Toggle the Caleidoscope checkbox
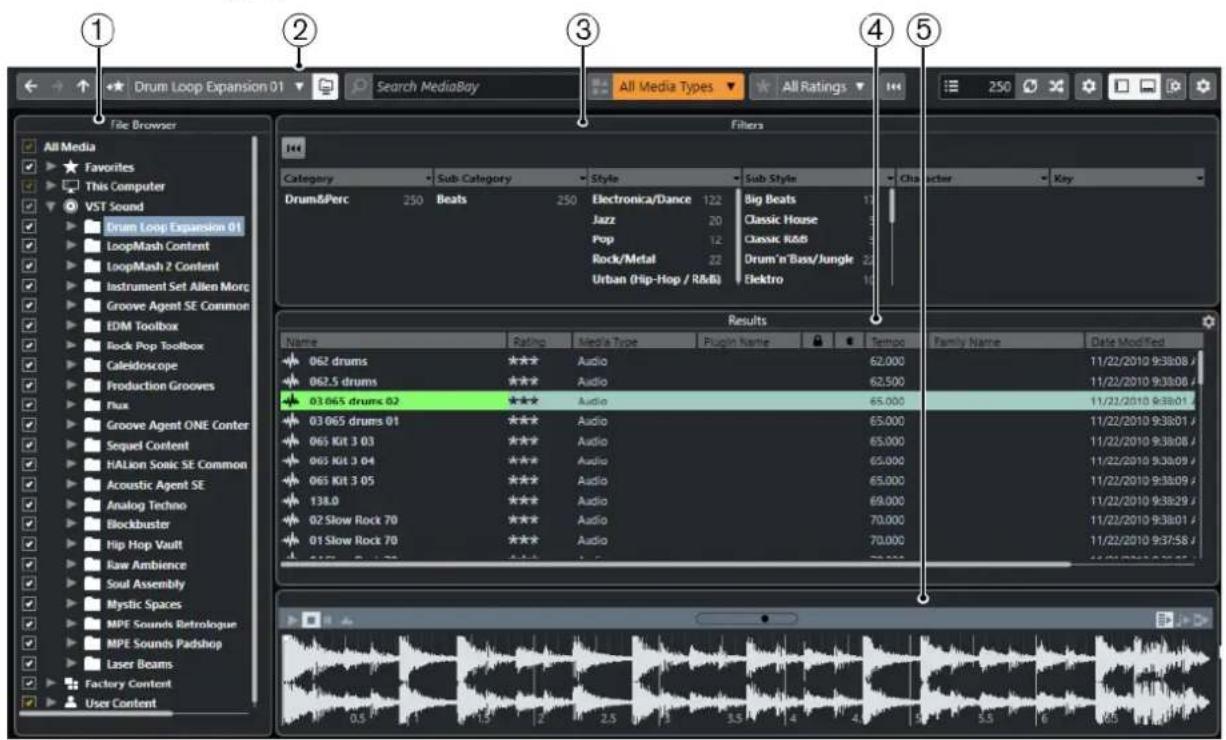This screenshot has height=740, width=1226. coord(28,365)
